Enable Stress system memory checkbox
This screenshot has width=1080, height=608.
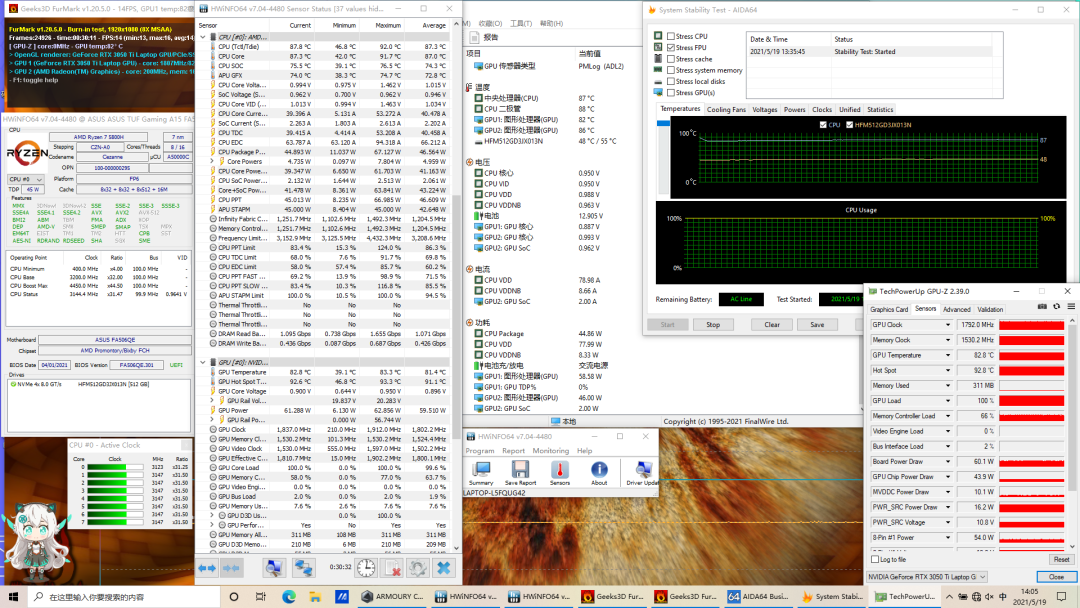(671, 70)
